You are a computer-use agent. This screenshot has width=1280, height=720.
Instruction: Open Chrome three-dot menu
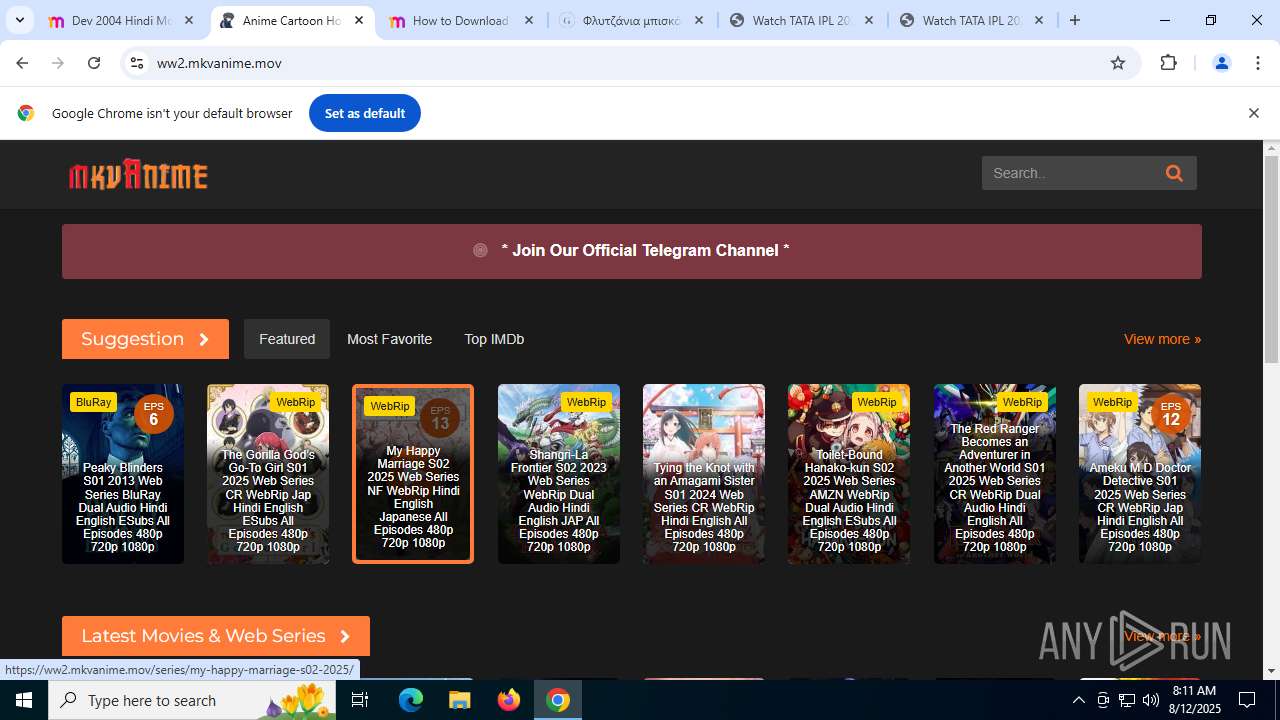click(1258, 63)
